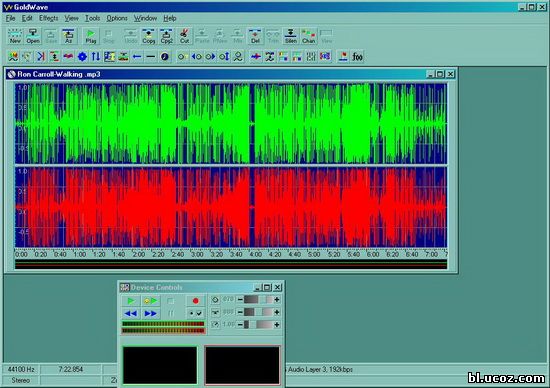Click the speed icon button in Device Controls
This screenshot has width=550, height=388.
click(x=215, y=325)
